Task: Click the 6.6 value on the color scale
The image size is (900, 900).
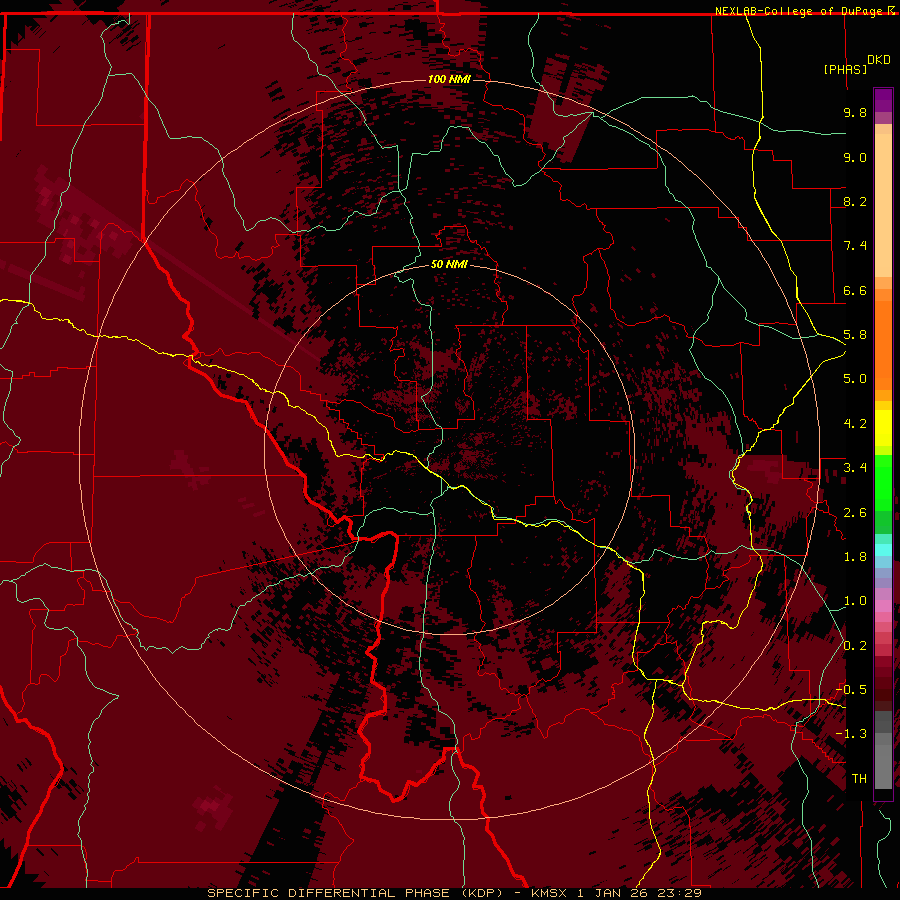Action: click(x=855, y=290)
